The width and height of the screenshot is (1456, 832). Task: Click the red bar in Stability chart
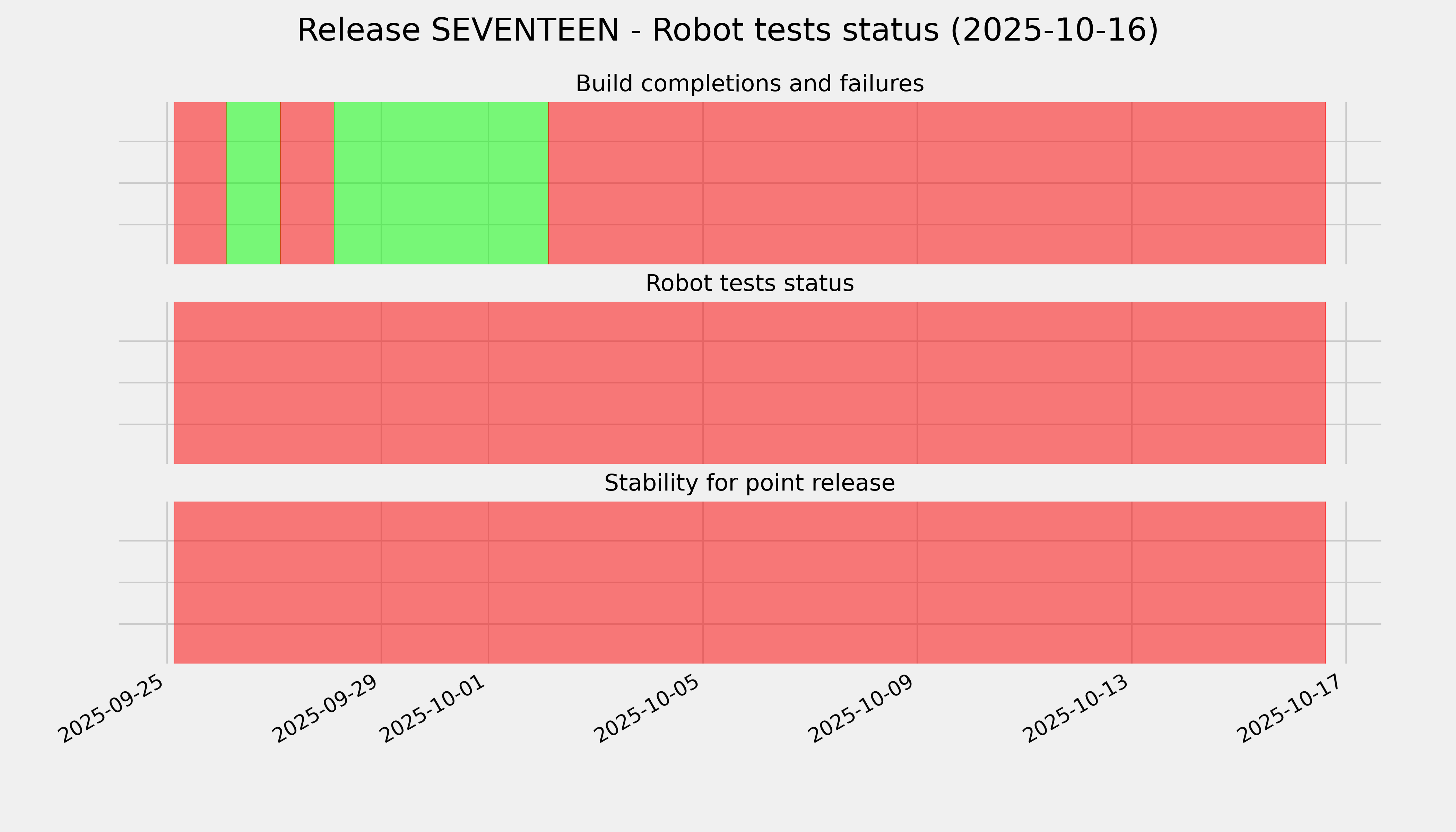tap(749, 582)
